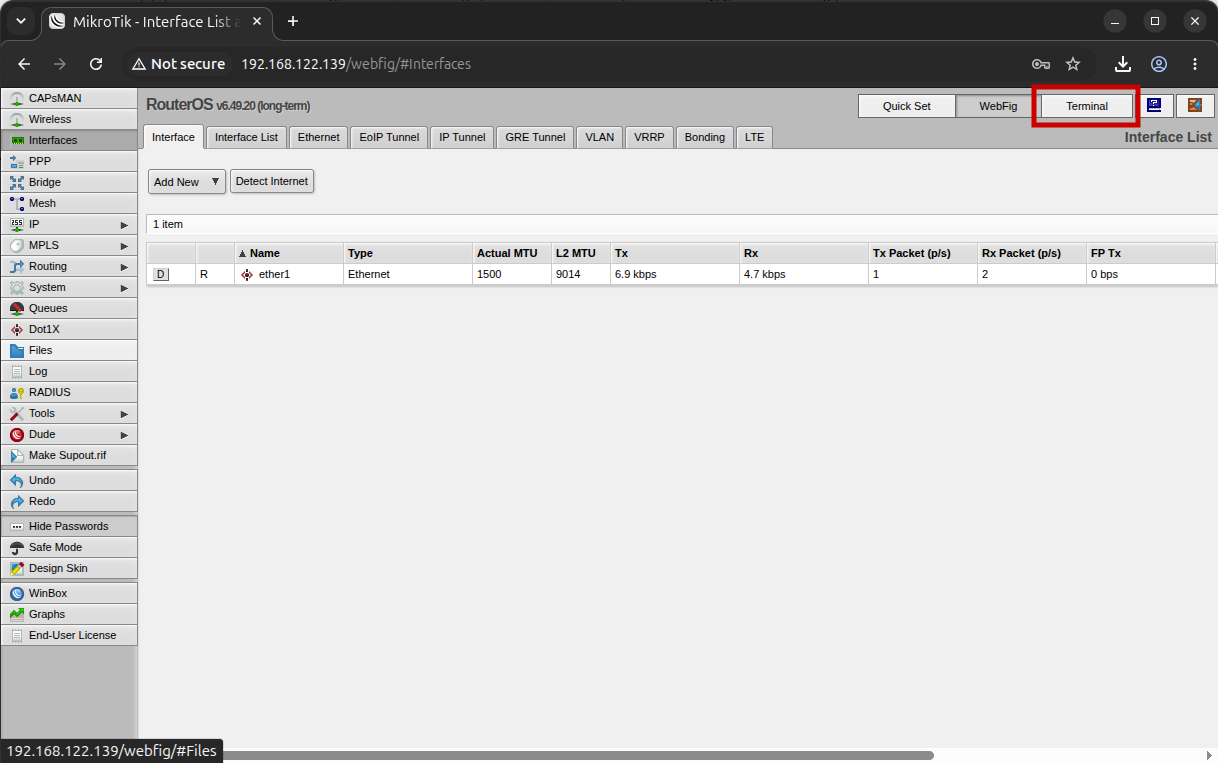The image size is (1218, 763).
Task: Click the Dot1X sidebar icon
Action: coord(17,329)
